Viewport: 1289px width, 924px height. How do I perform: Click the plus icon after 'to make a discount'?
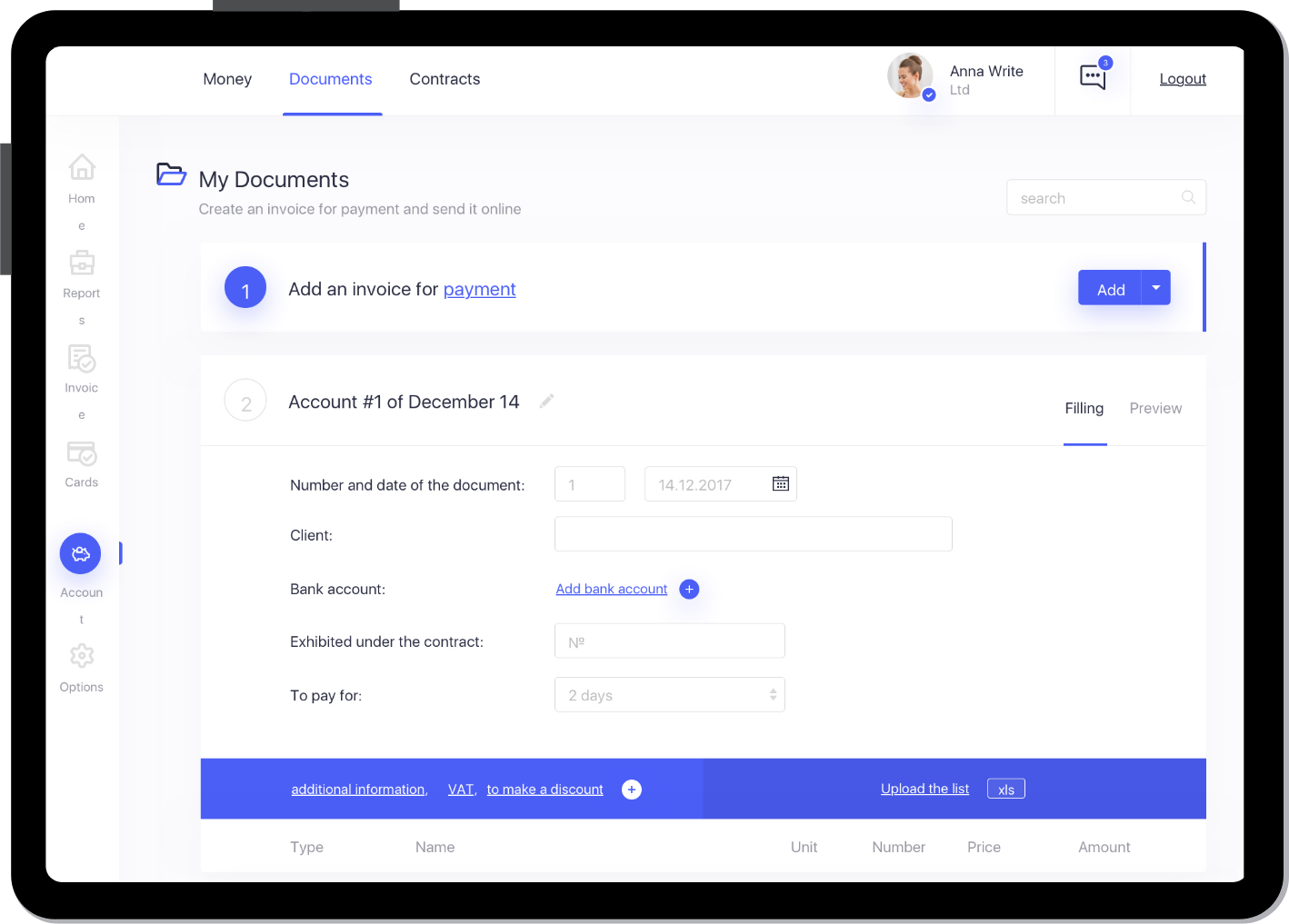pyautogui.click(x=632, y=790)
